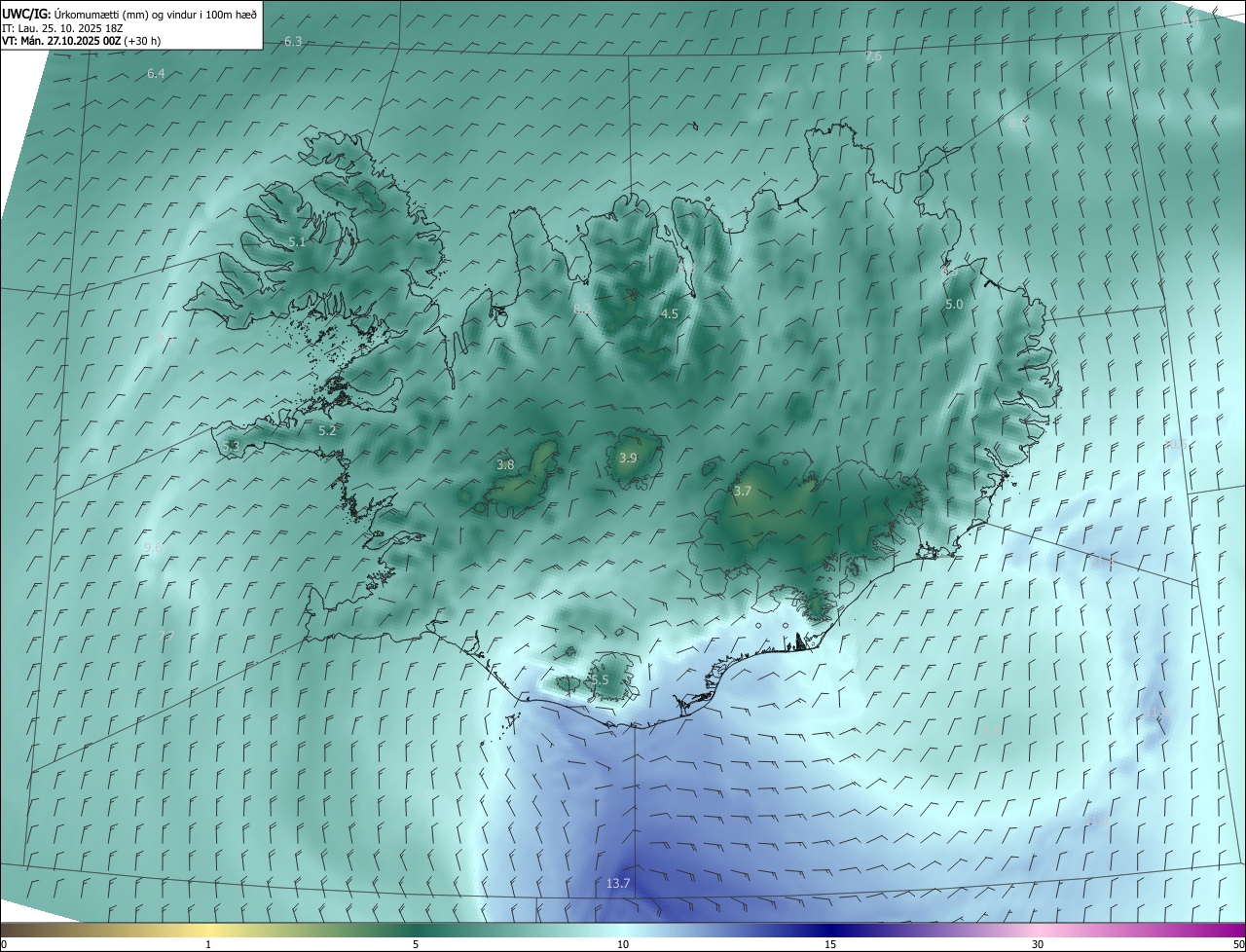Click the 50 tick on the colour scale
The width and height of the screenshot is (1246, 952).
(x=1238, y=944)
